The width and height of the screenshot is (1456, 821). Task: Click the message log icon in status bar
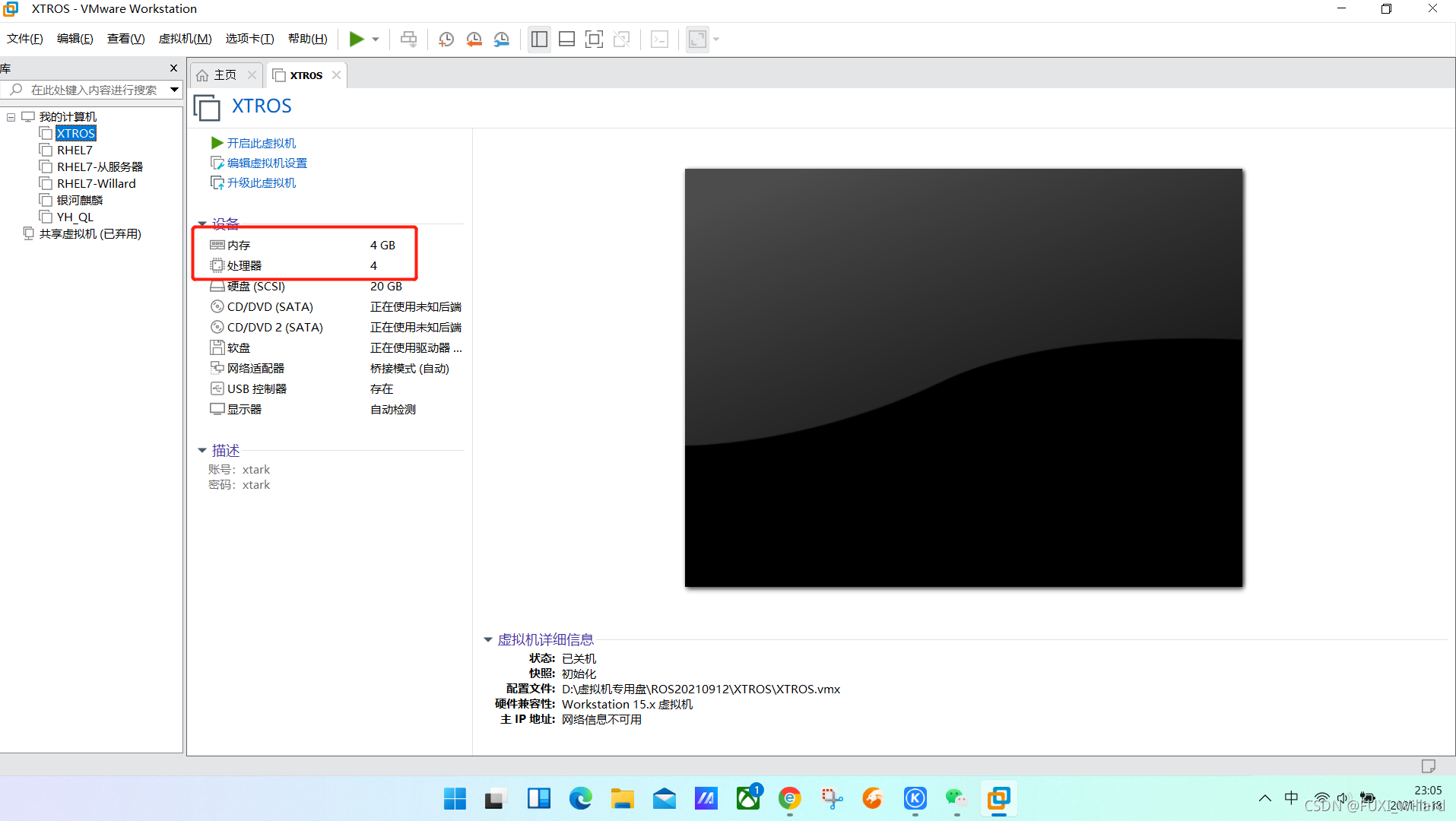pyautogui.click(x=1428, y=766)
